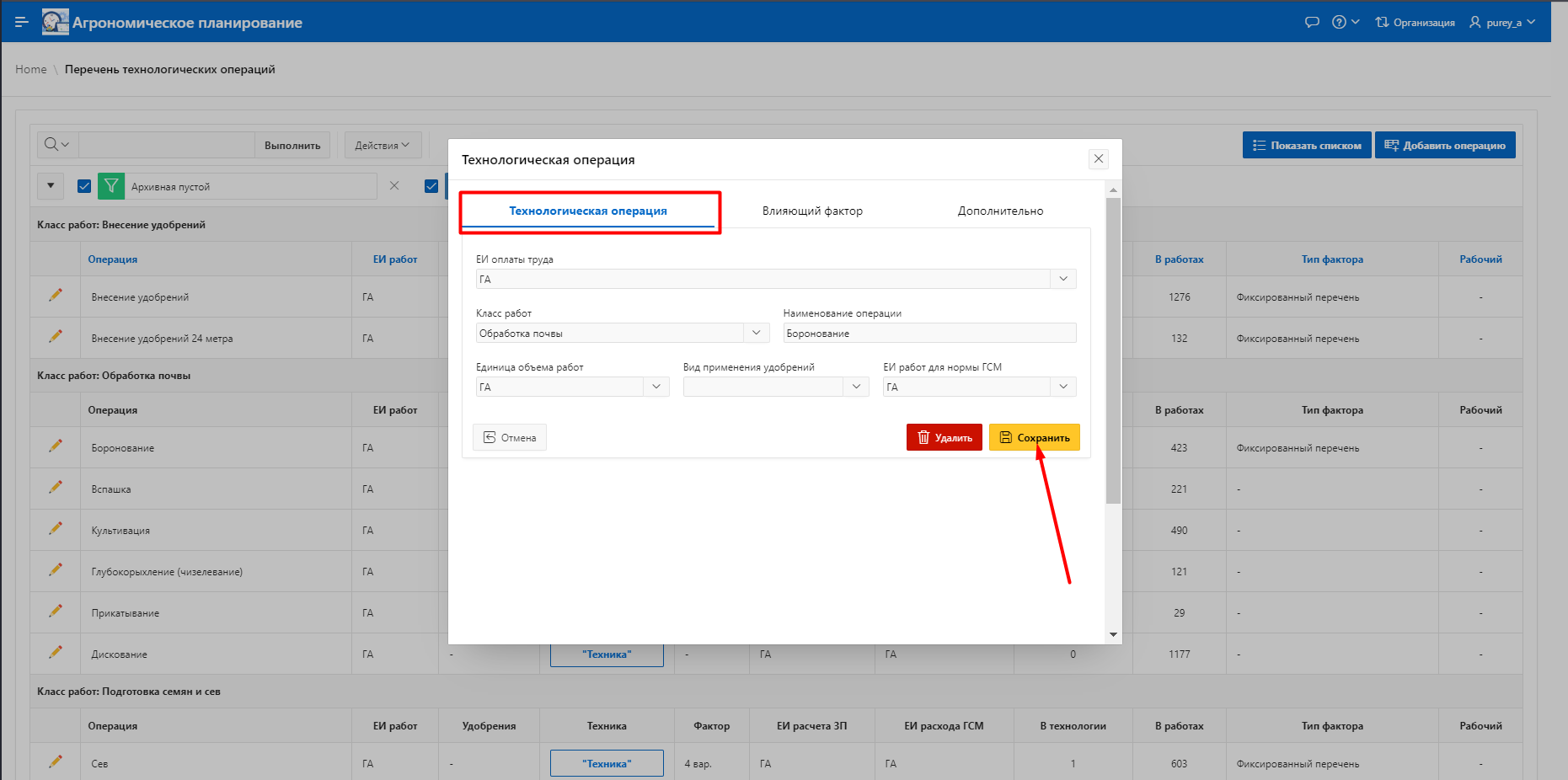Click the Выполнить button
The height and width of the screenshot is (780, 1568).
(292, 145)
